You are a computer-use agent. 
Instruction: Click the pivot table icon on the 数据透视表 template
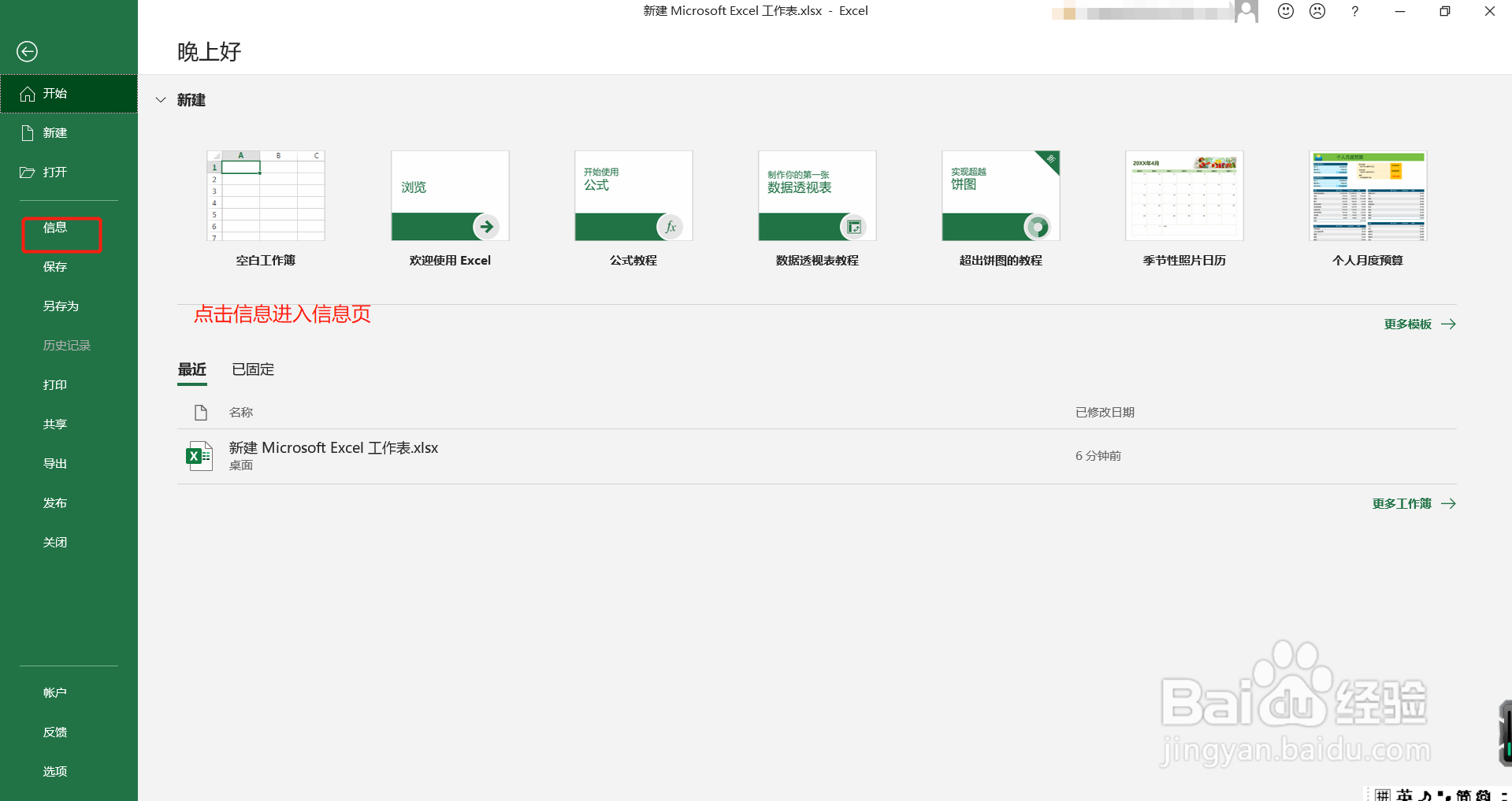coord(853,227)
